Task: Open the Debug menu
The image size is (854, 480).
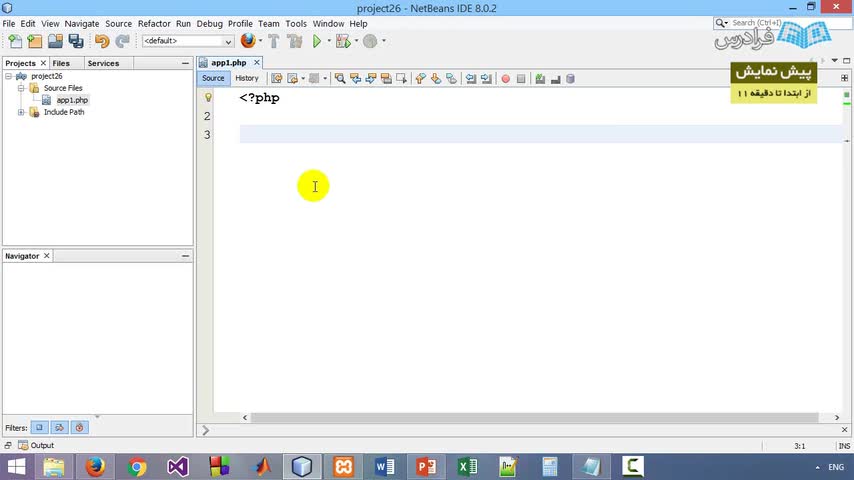Action: click(210, 23)
